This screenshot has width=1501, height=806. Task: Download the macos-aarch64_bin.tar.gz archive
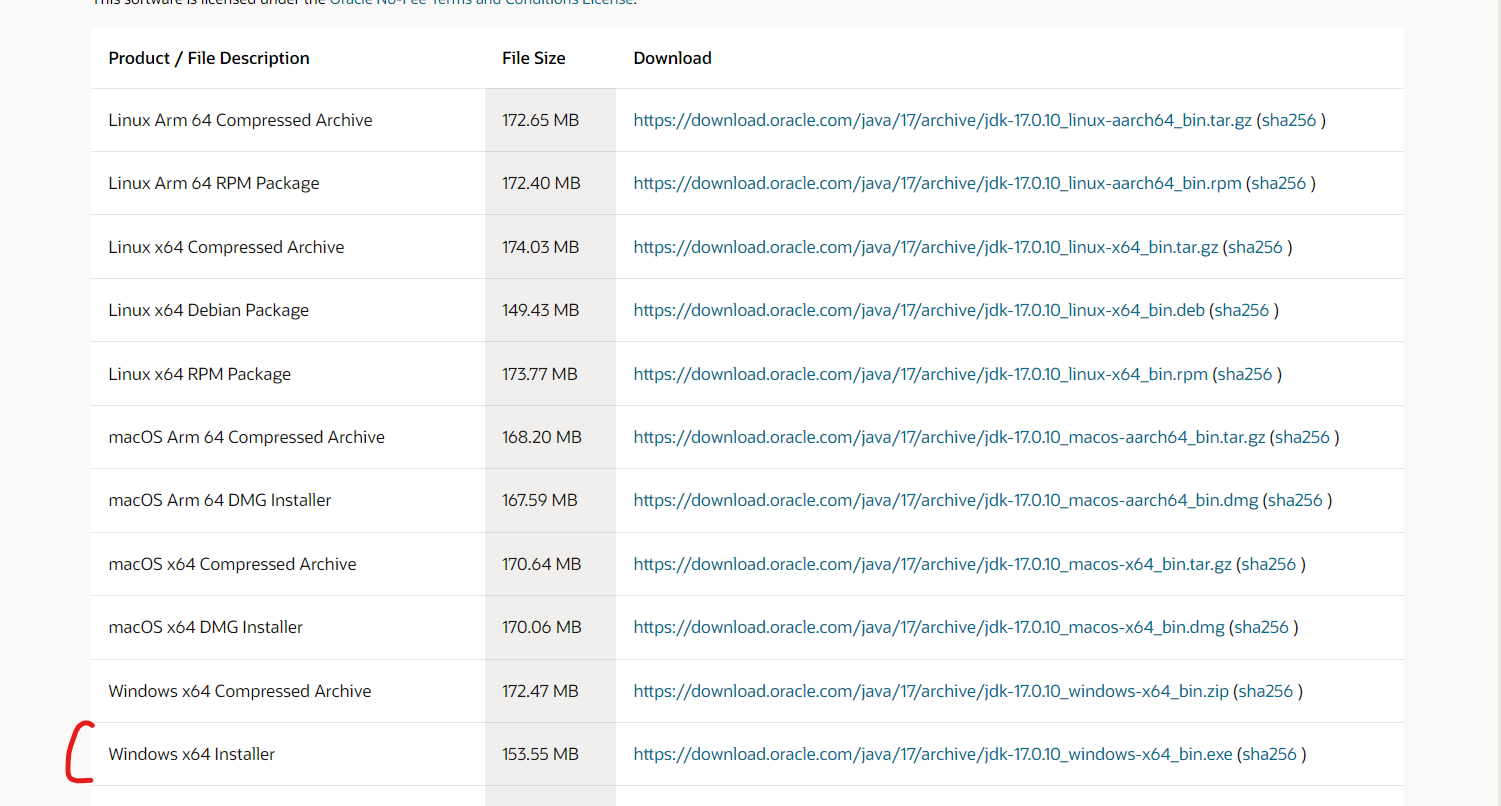950,437
